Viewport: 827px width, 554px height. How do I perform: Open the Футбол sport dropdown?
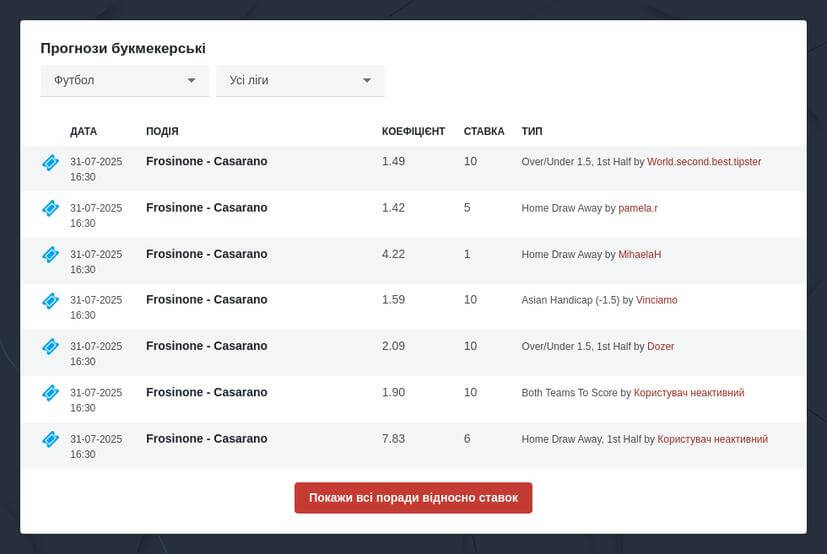124,81
